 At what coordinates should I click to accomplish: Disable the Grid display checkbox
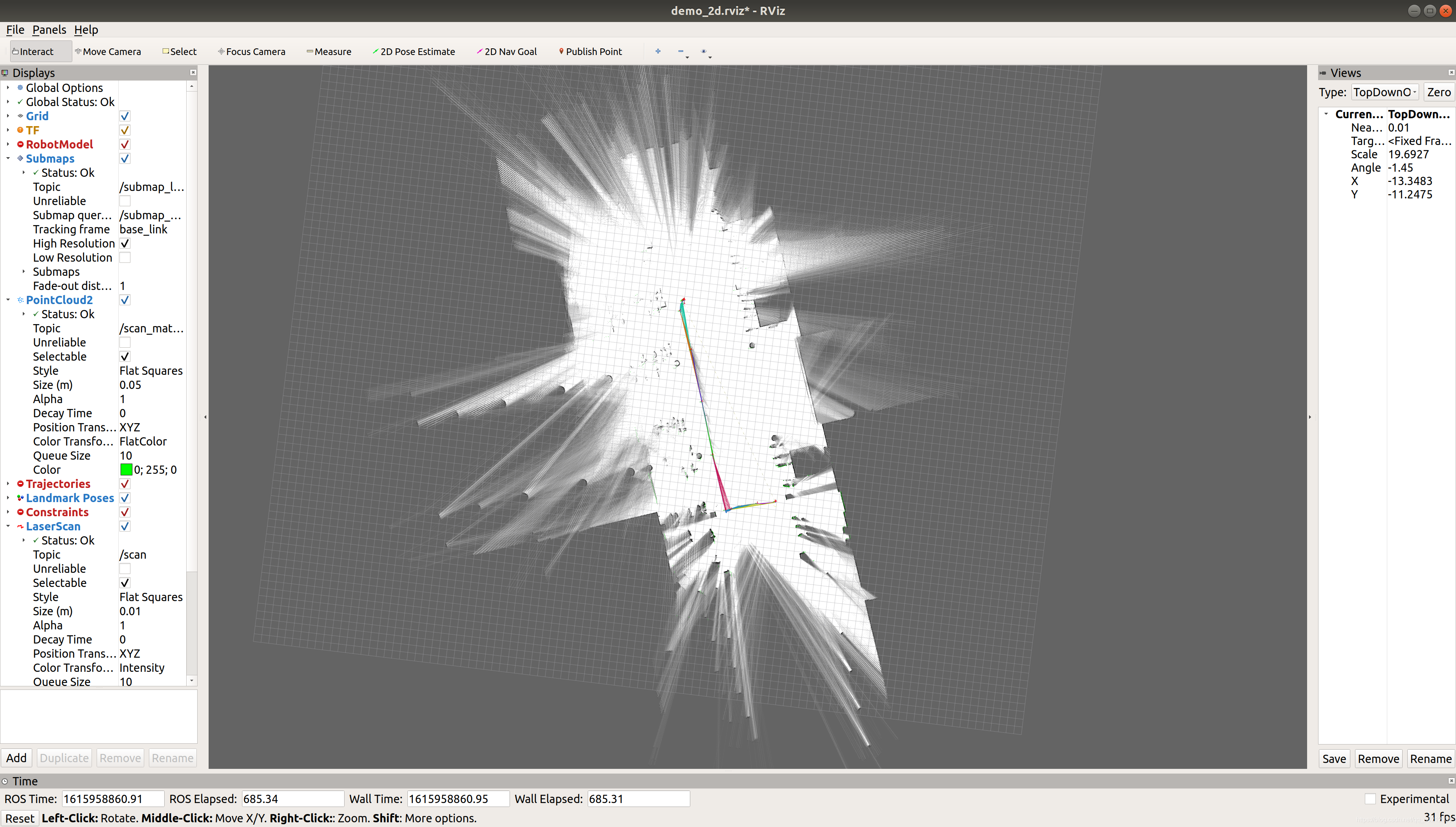point(125,116)
